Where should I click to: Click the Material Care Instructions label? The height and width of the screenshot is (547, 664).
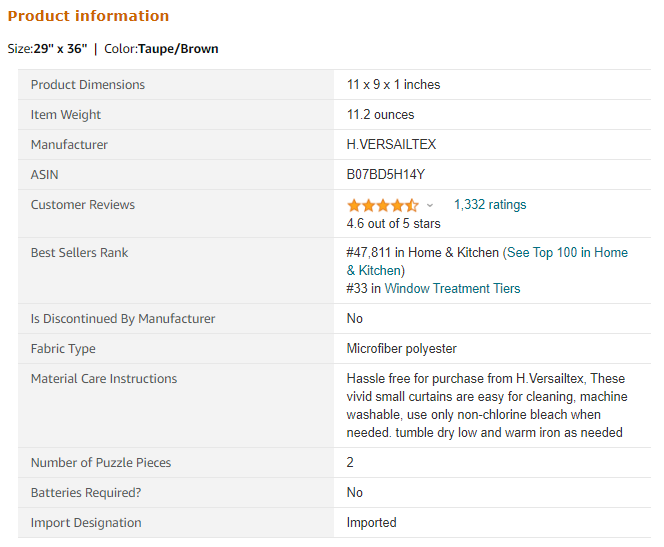tap(103, 379)
